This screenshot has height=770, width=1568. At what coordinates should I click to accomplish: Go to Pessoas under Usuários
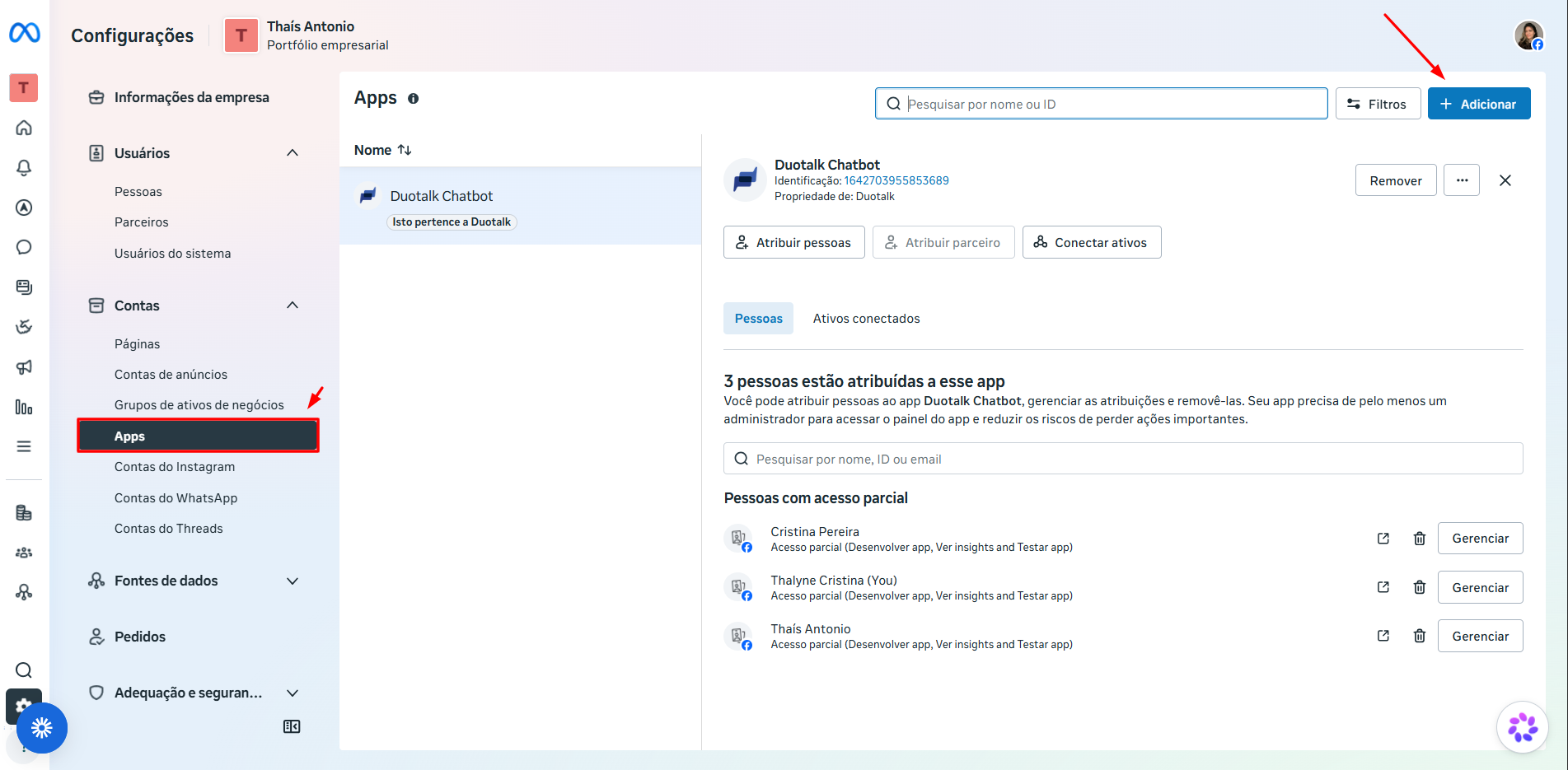[x=138, y=192]
